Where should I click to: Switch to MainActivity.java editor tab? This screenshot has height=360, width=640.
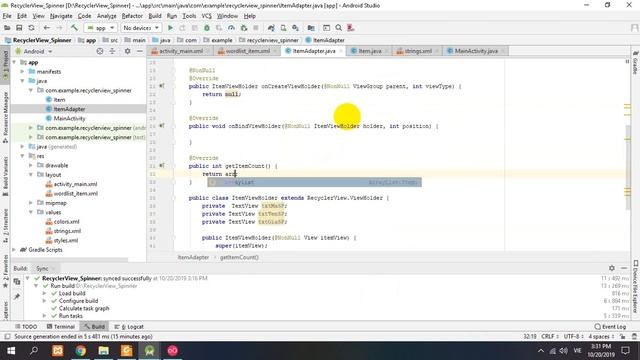(476, 51)
